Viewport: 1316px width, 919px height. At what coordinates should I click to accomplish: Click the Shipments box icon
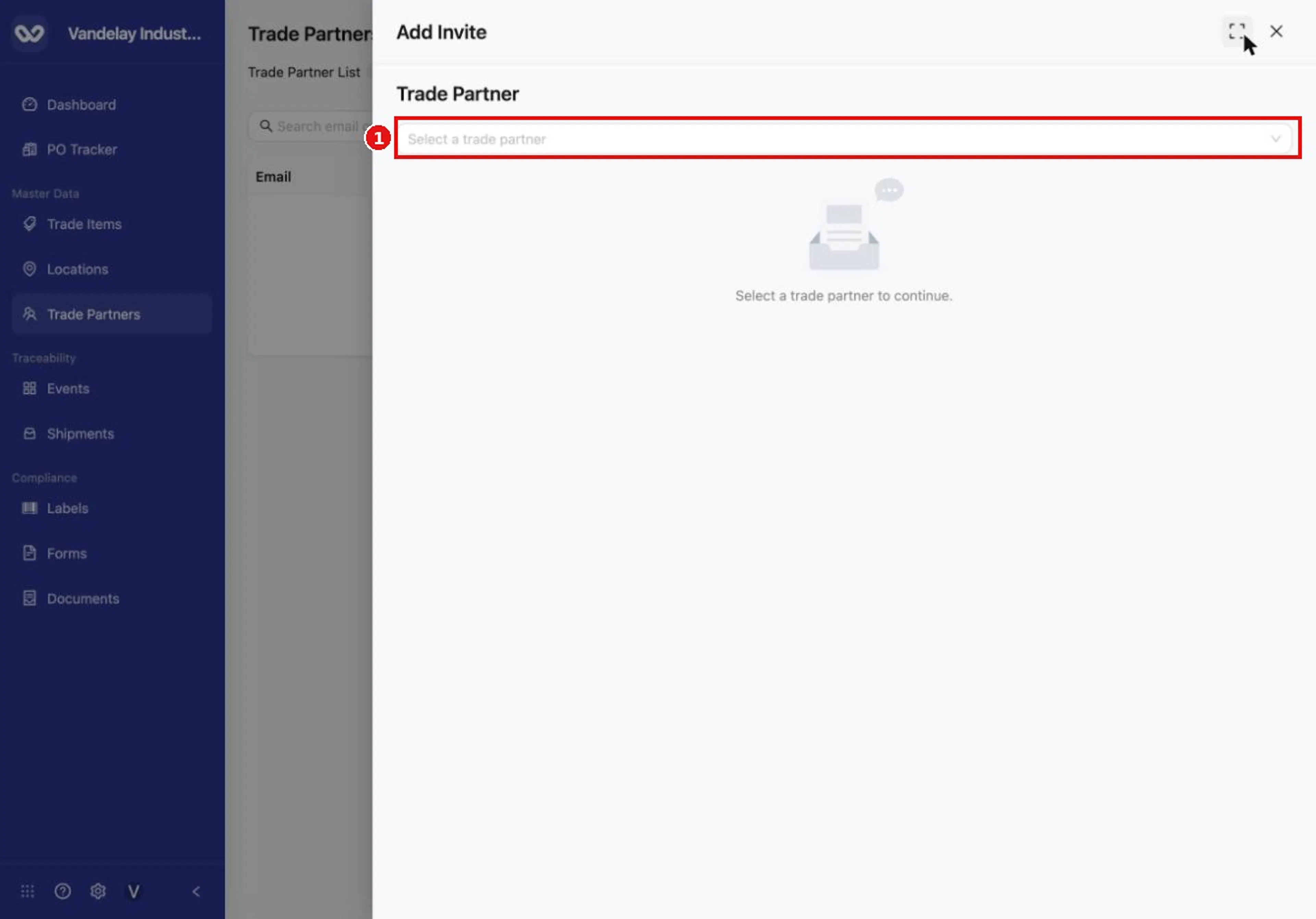click(29, 433)
